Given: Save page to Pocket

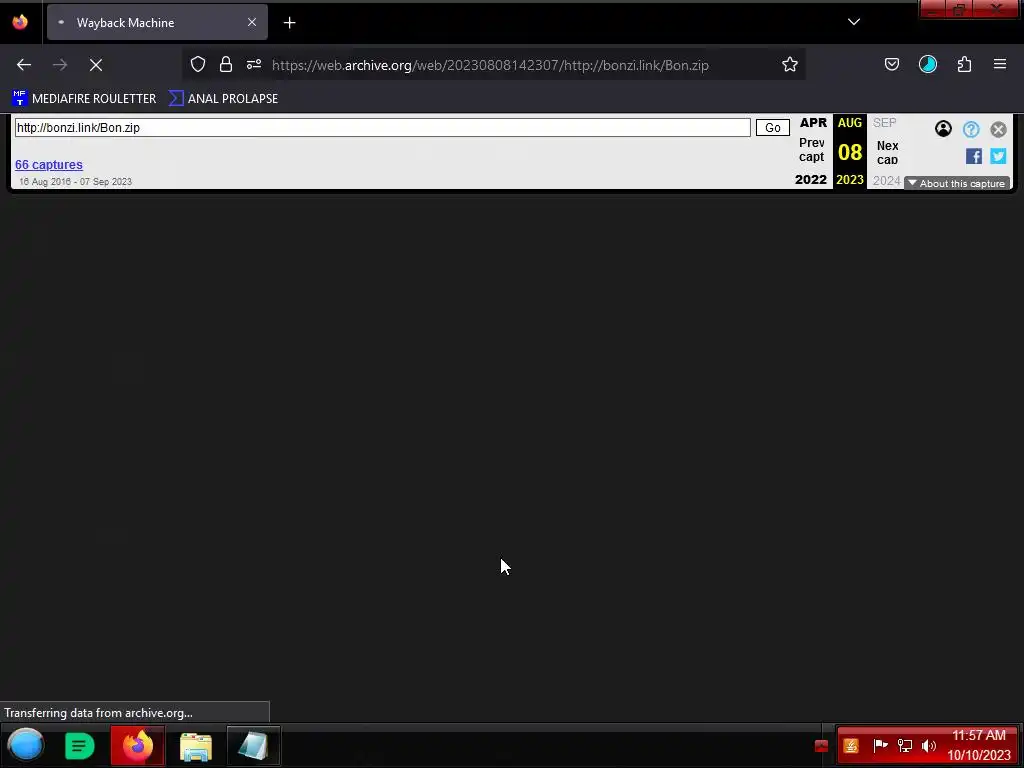Looking at the screenshot, I should coord(891,64).
